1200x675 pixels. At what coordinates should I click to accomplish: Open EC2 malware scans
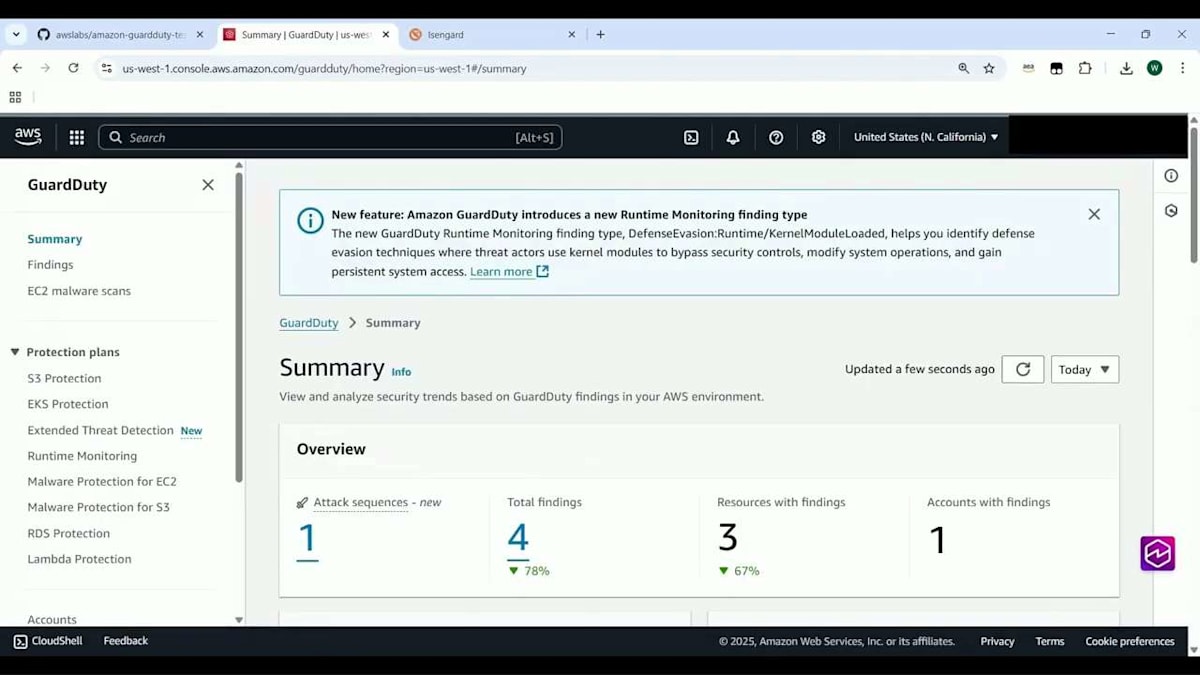pos(79,291)
